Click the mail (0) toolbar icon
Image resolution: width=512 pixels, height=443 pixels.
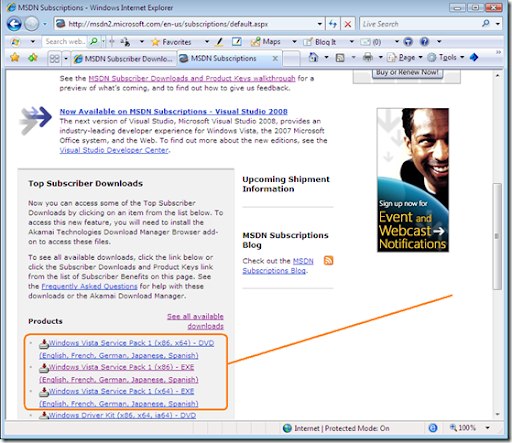point(371,42)
